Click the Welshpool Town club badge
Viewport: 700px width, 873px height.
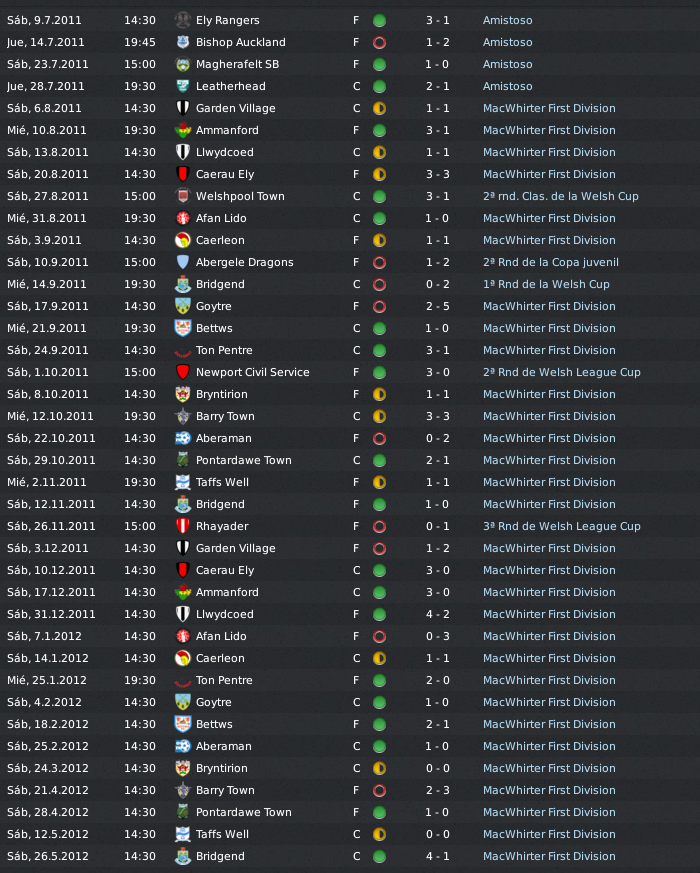point(183,197)
